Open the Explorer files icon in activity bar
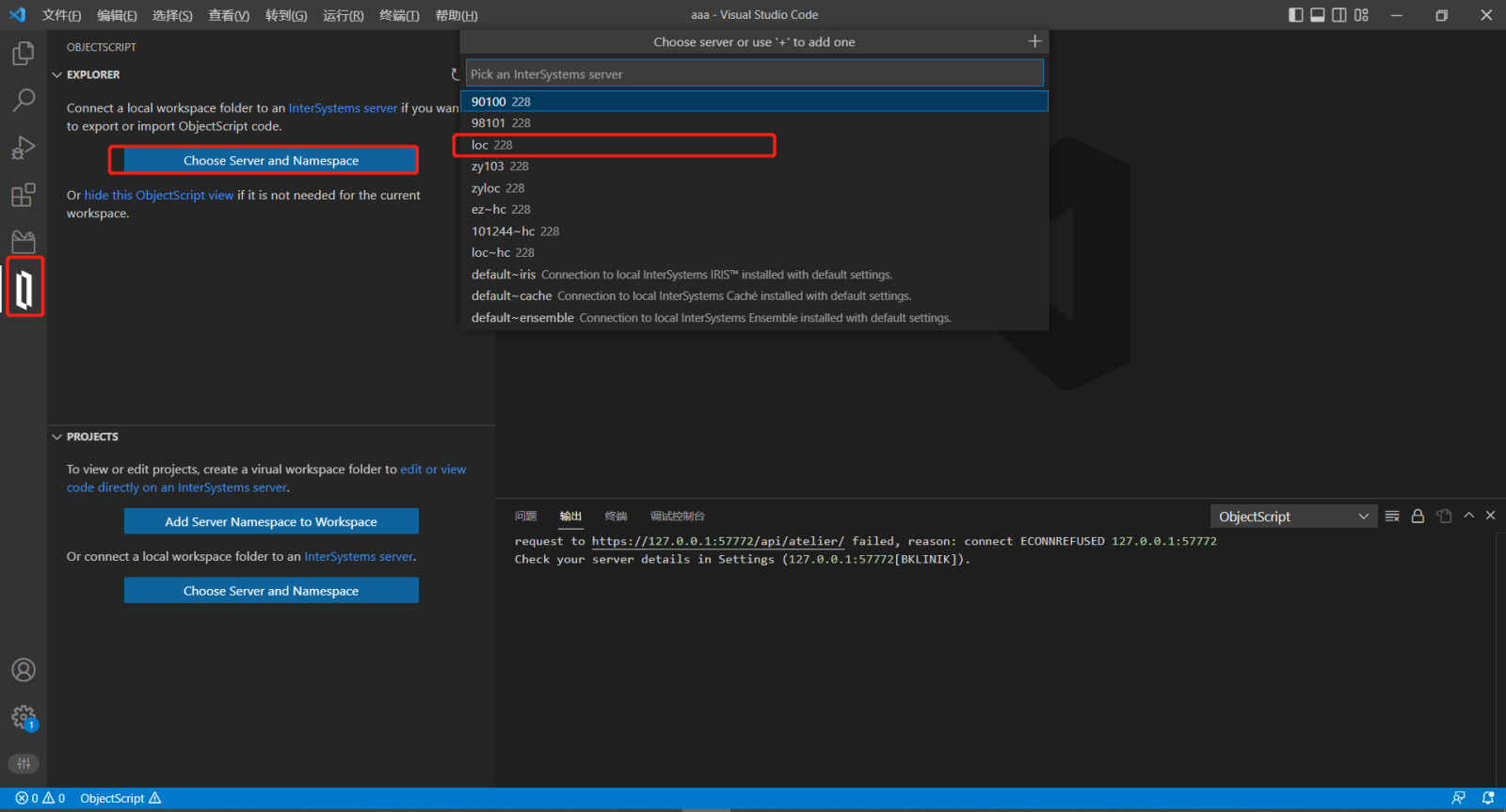The image size is (1506, 812). pyautogui.click(x=24, y=54)
